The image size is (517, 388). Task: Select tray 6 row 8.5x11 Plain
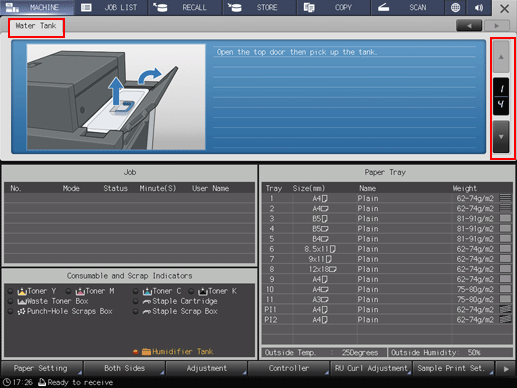[x=387, y=249]
